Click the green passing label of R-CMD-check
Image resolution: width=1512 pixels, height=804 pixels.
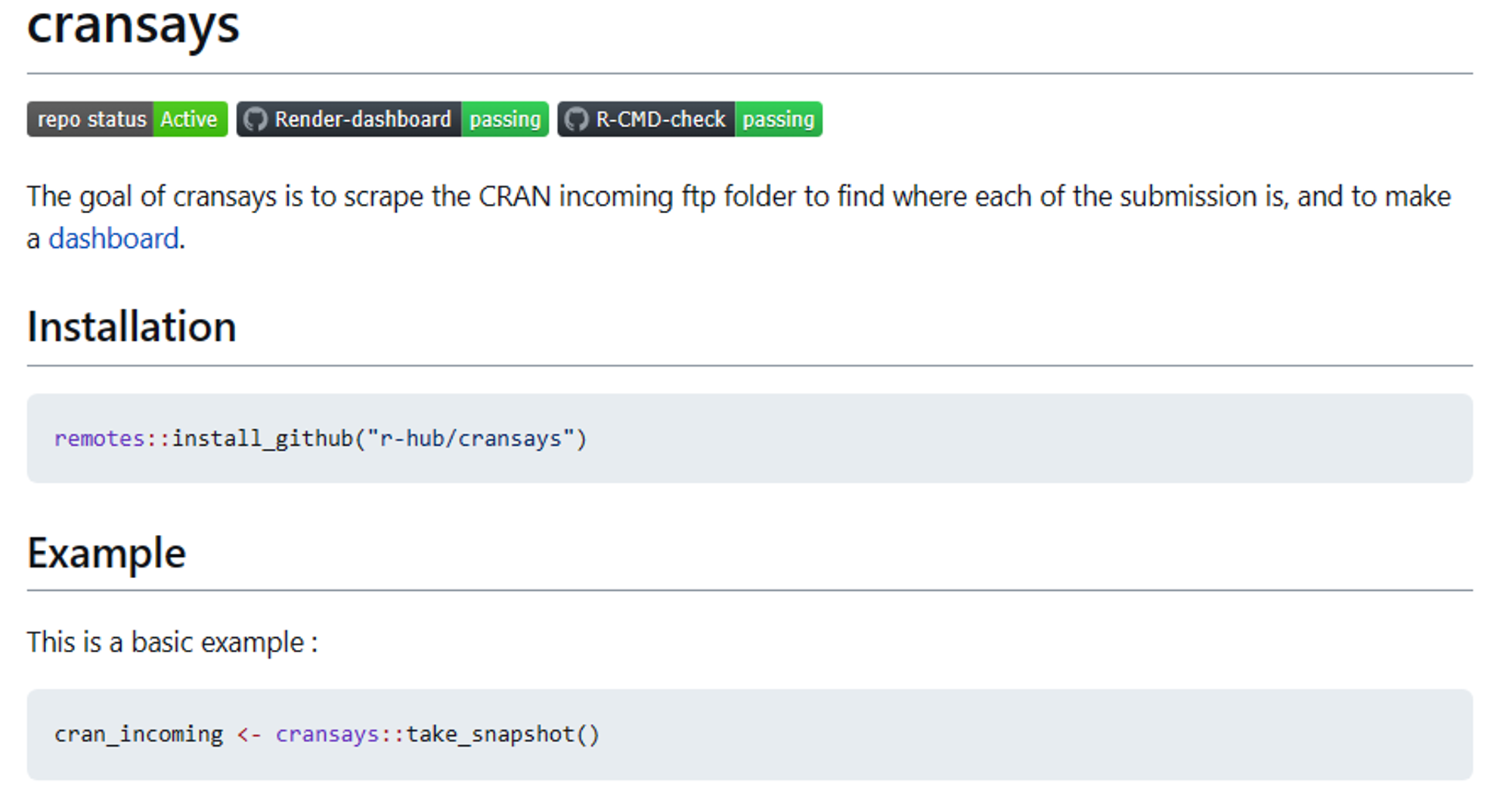[x=779, y=119]
